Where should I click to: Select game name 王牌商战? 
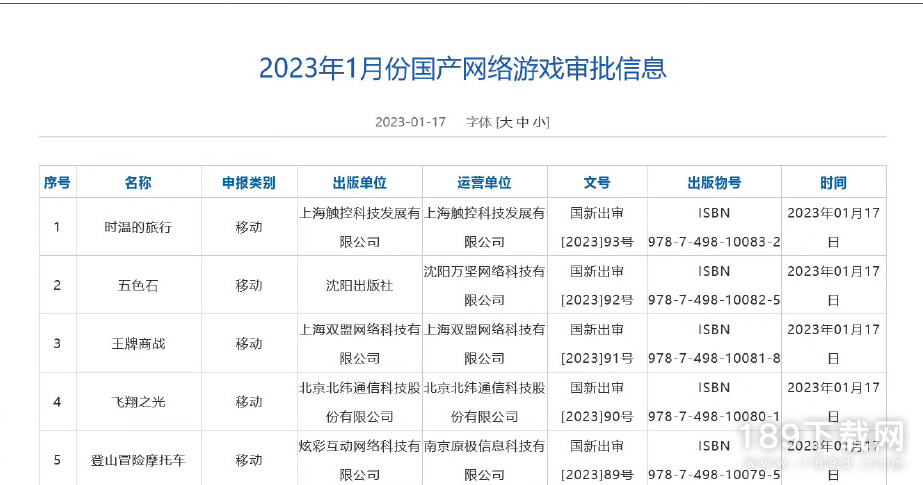coord(138,344)
